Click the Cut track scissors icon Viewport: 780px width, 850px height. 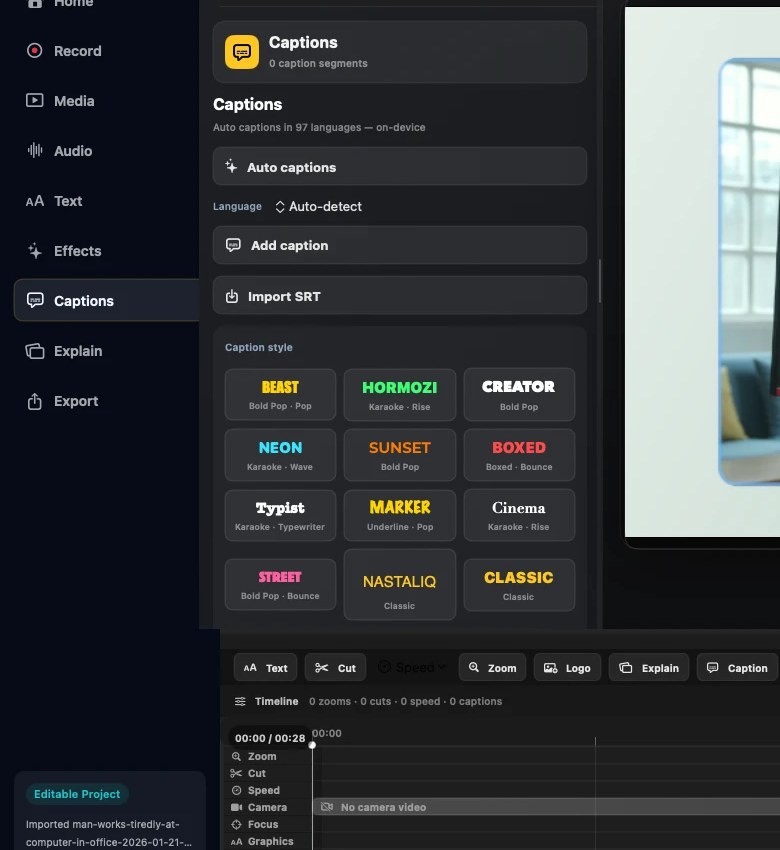236,773
